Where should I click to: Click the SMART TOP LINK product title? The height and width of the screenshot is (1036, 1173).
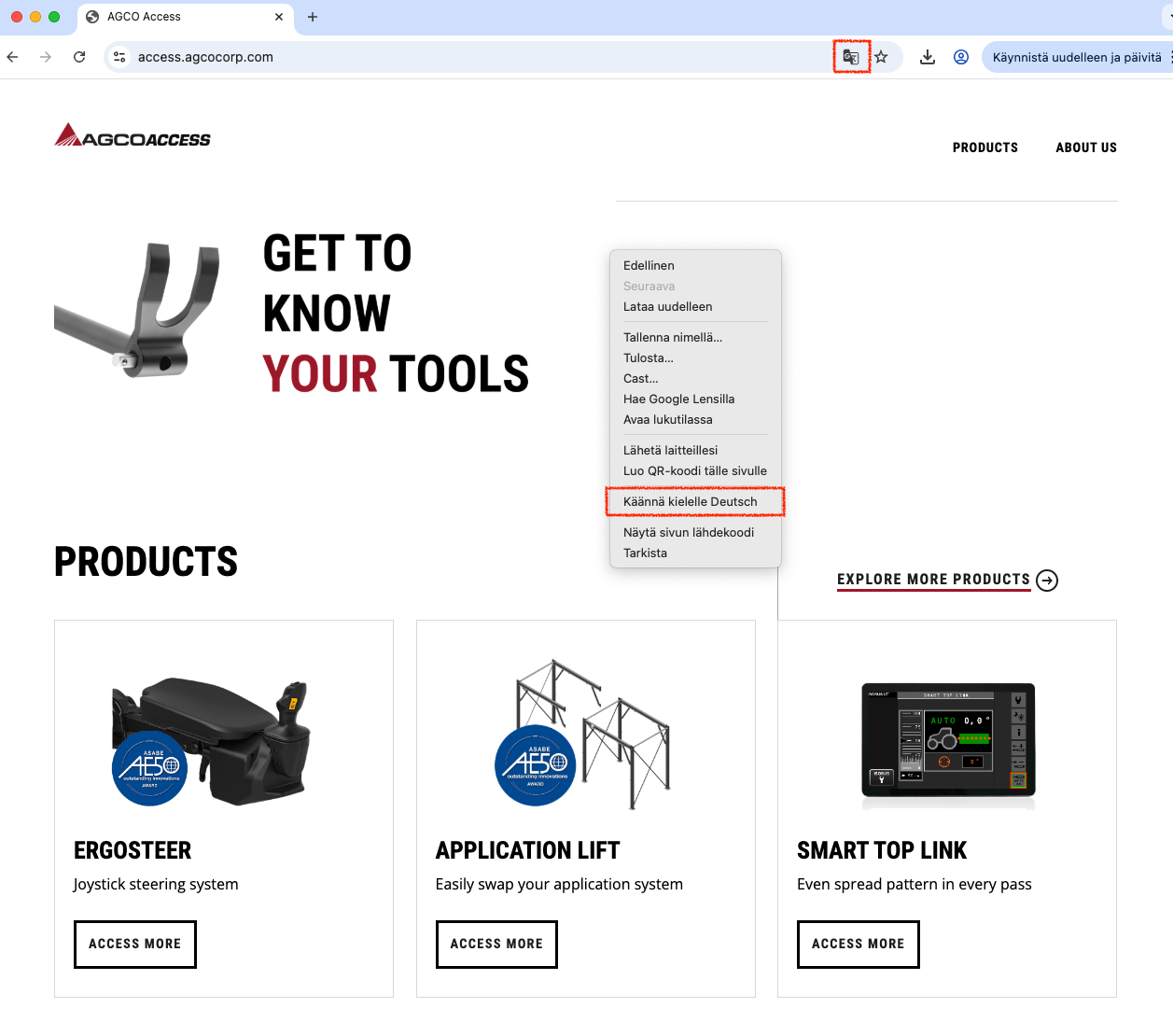pyautogui.click(x=882, y=850)
